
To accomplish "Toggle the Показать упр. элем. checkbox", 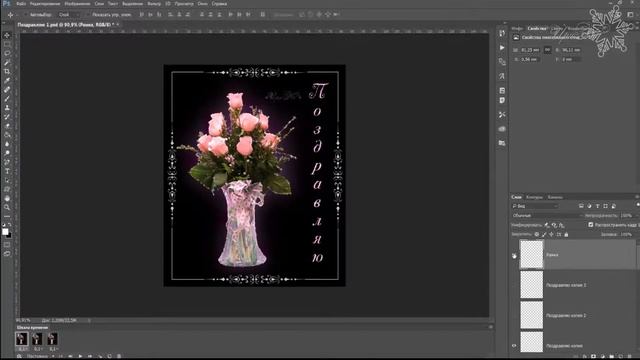I will (88, 15).
